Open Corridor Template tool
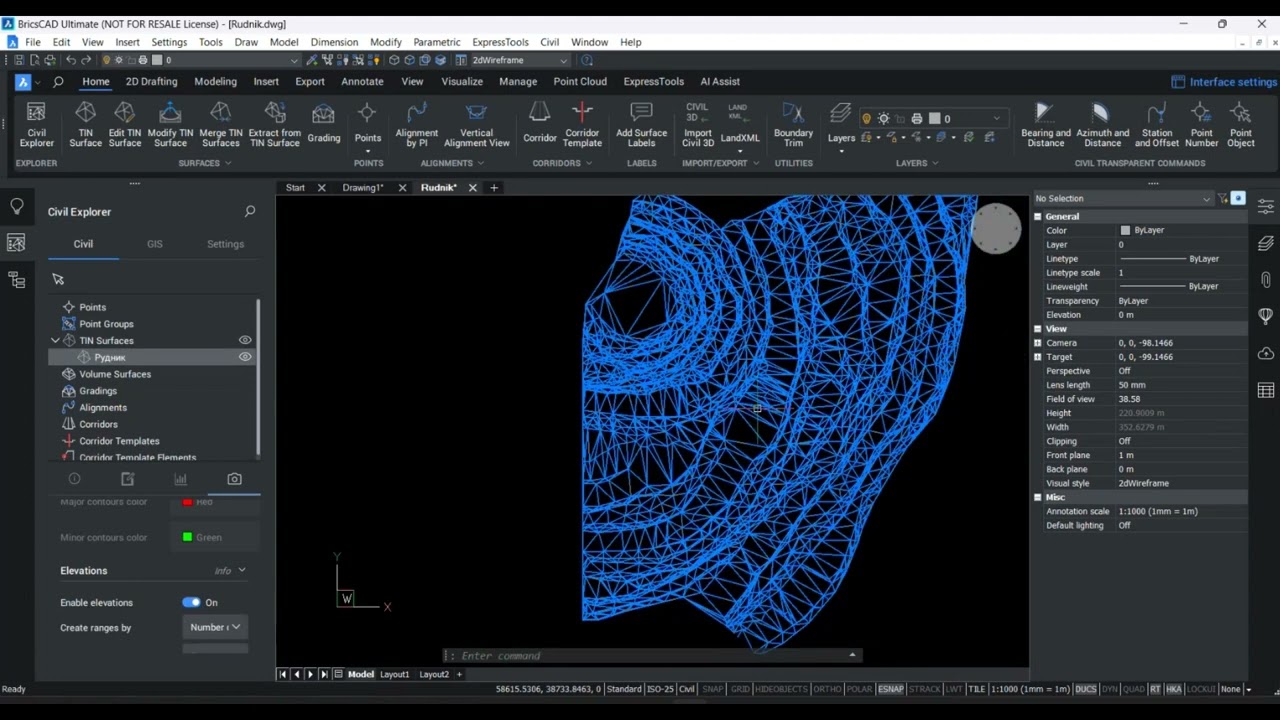Image resolution: width=1280 pixels, height=720 pixels. 582,124
